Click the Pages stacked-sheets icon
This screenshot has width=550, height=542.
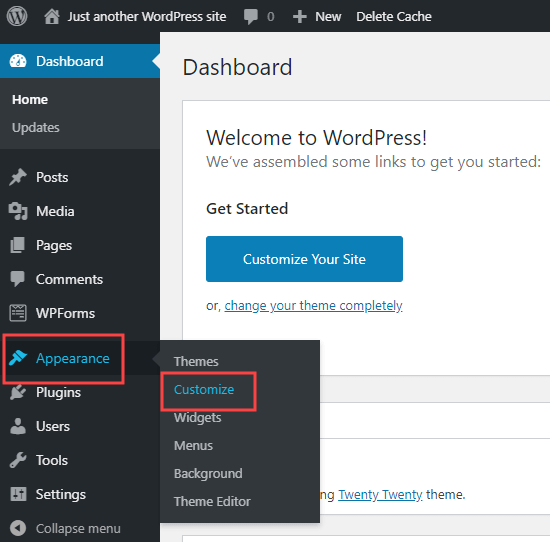[18, 245]
